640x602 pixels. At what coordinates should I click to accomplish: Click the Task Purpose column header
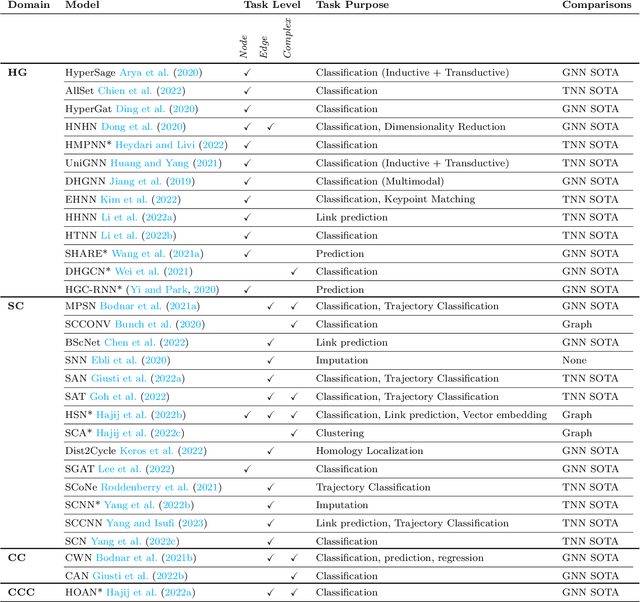coord(351,6)
